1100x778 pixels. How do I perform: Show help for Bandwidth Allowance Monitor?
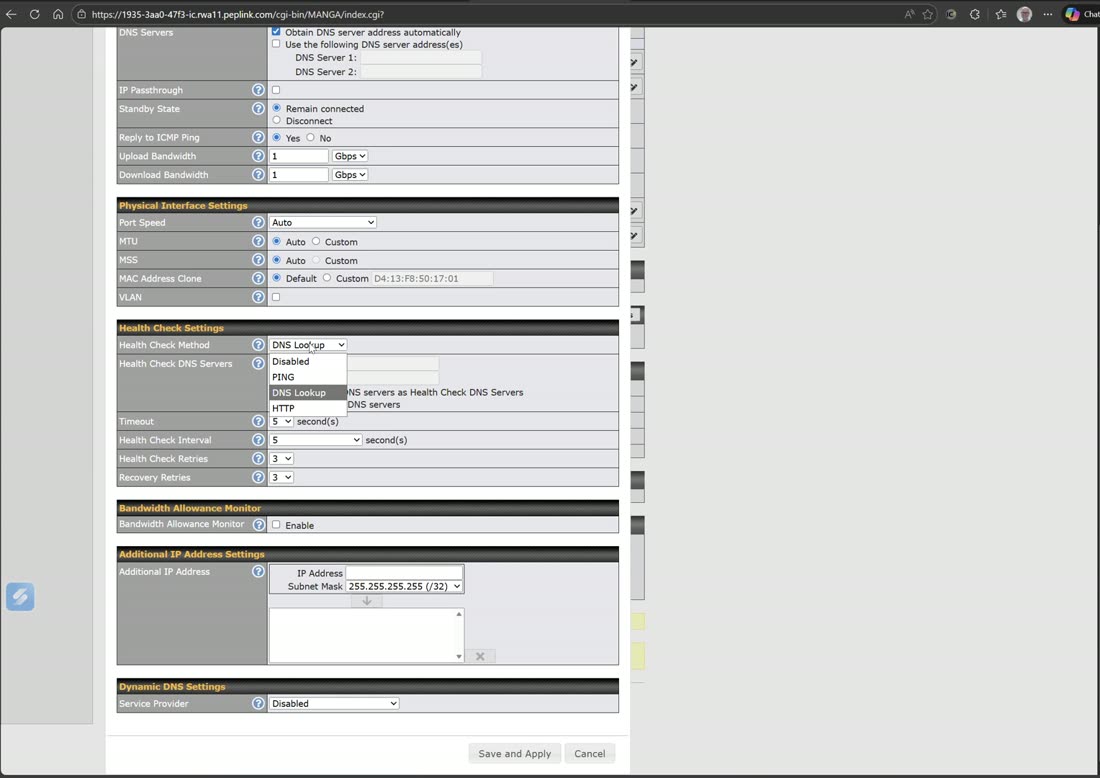click(x=258, y=525)
